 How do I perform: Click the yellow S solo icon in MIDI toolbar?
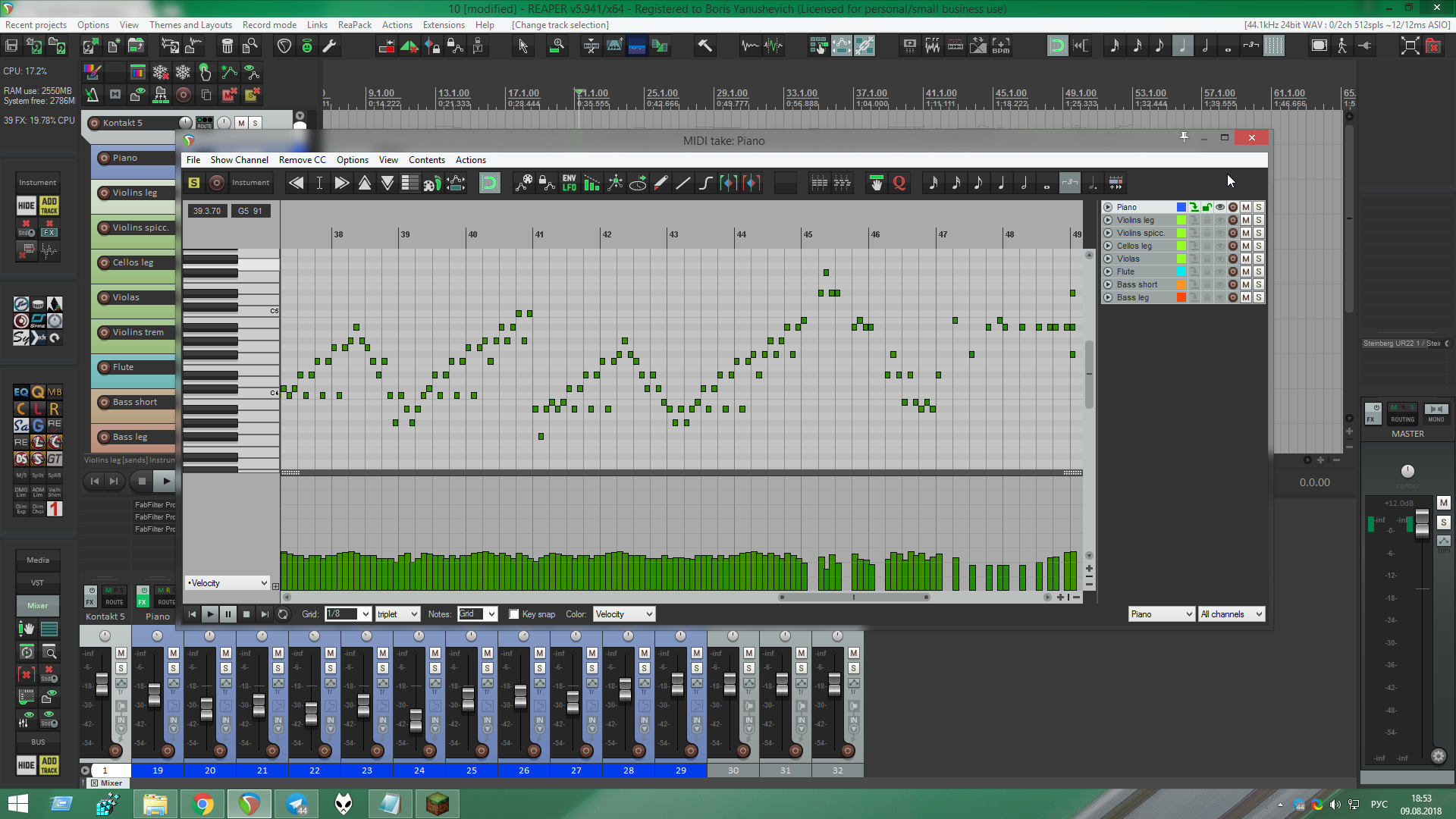click(x=194, y=183)
